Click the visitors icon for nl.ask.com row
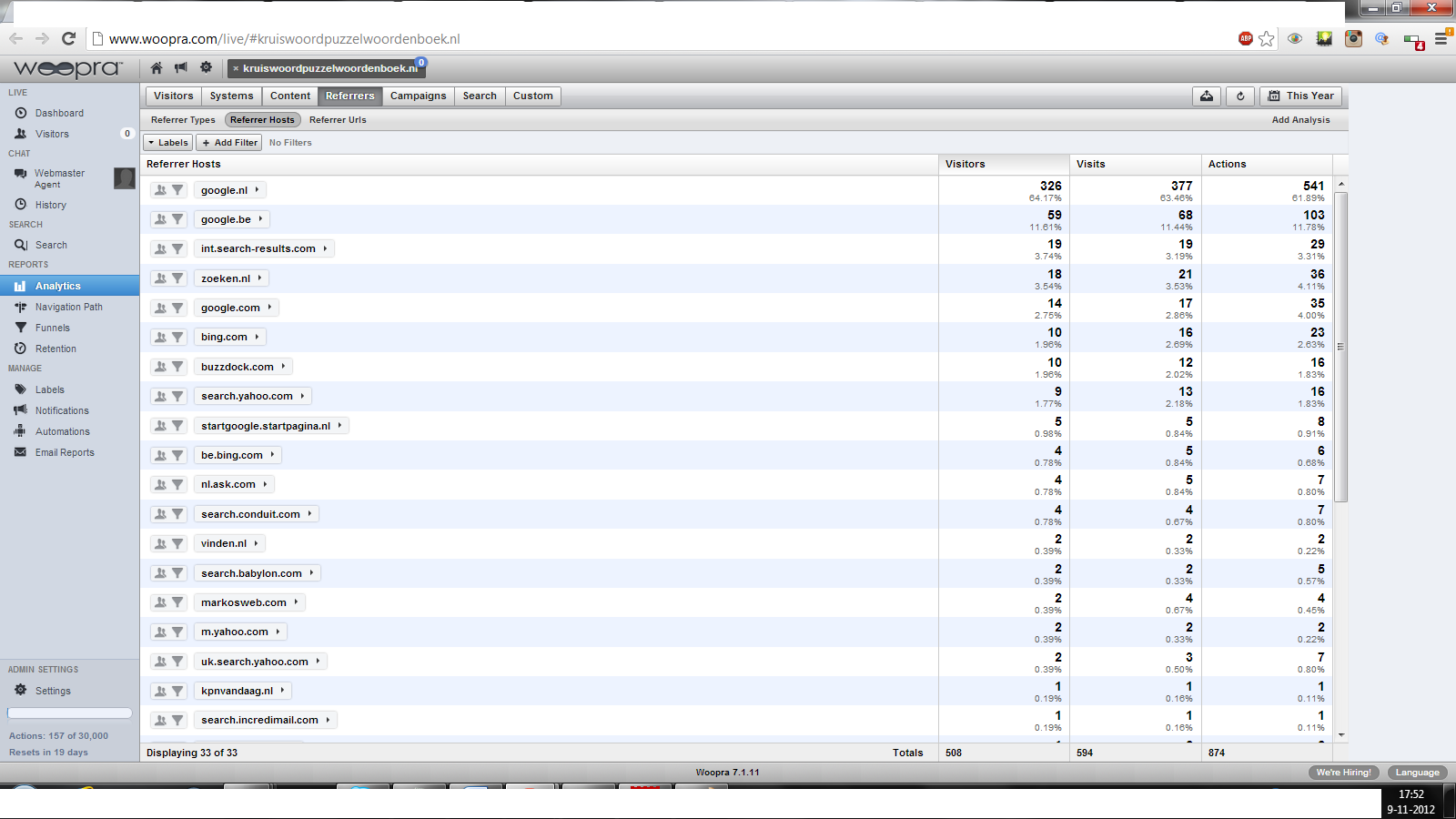 click(x=160, y=484)
